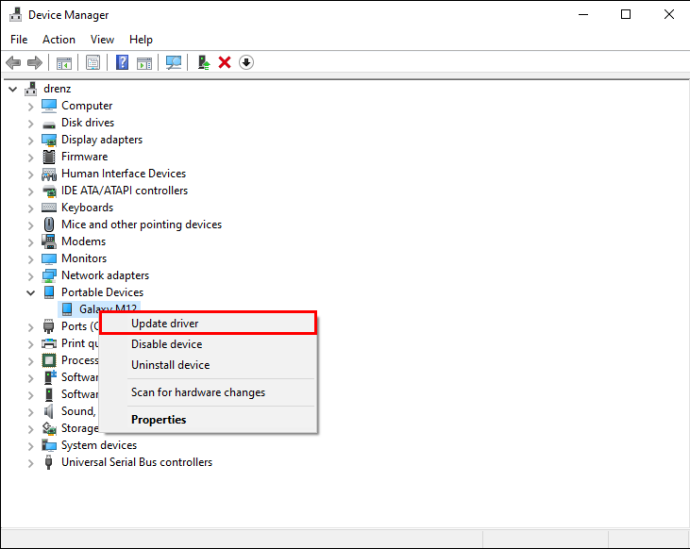Image resolution: width=690 pixels, height=549 pixels.
Task: Click the Properties sheet toolbar icon
Action: [x=93, y=62]
